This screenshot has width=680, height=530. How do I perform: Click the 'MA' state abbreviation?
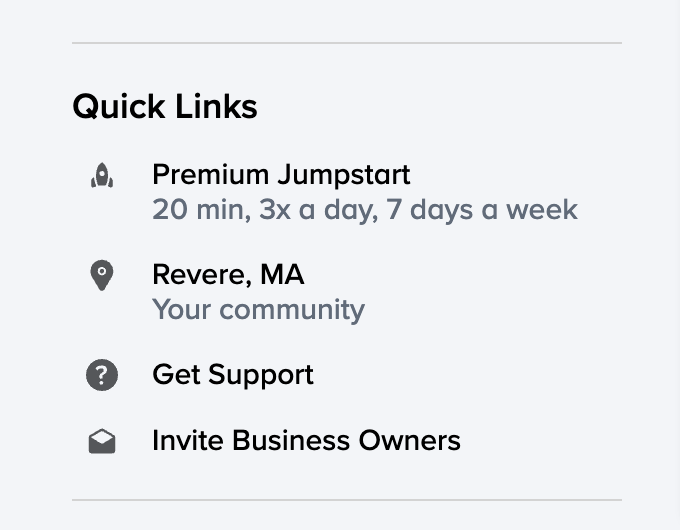coord(283,273)
